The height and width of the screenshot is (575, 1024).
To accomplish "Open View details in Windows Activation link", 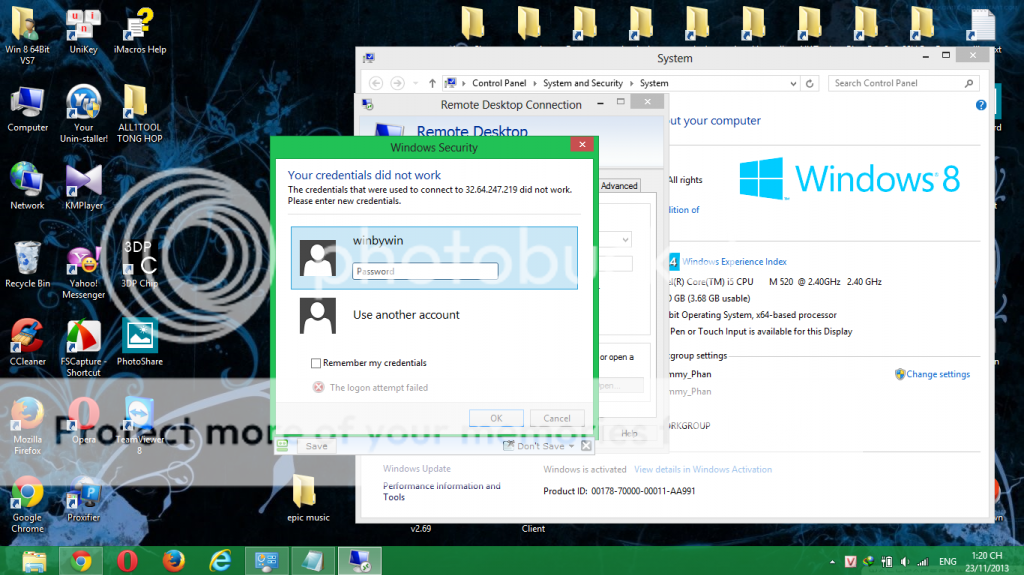I will pyautogui.click(x=702, y=469).
